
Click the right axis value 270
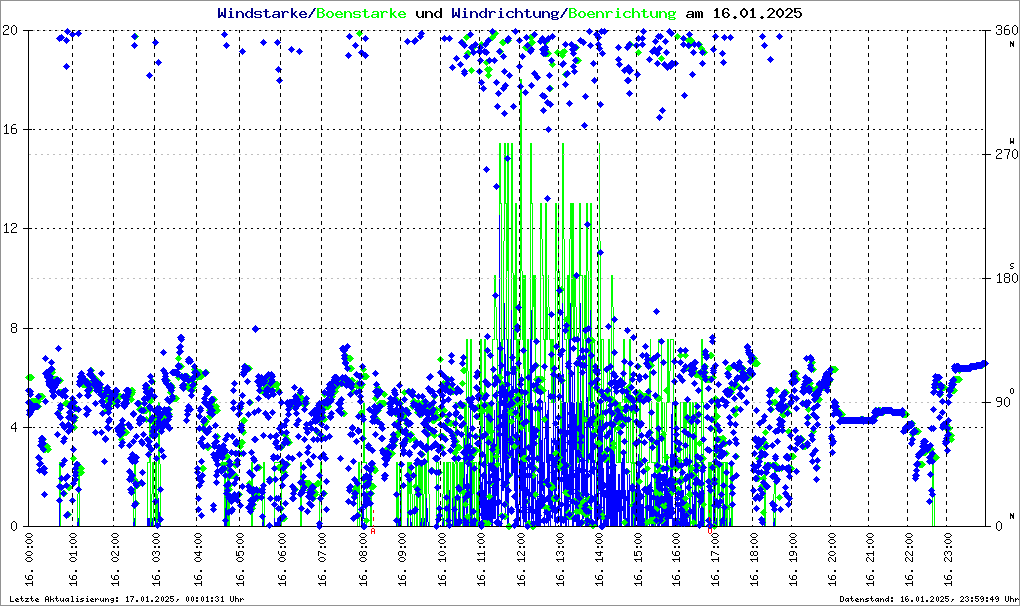[x=1006, y=154]
